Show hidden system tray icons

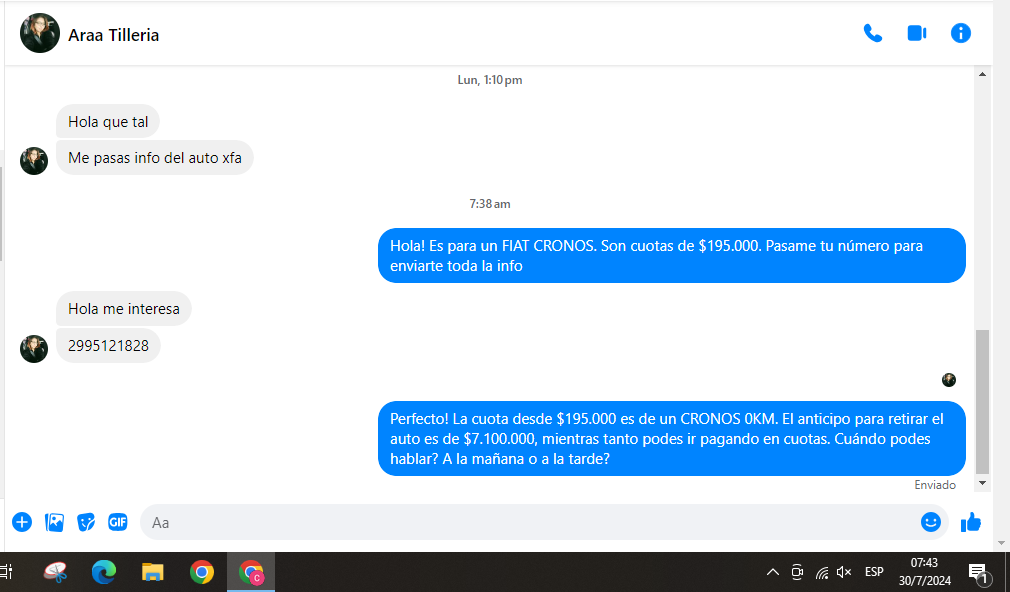(x=773, y=572)
